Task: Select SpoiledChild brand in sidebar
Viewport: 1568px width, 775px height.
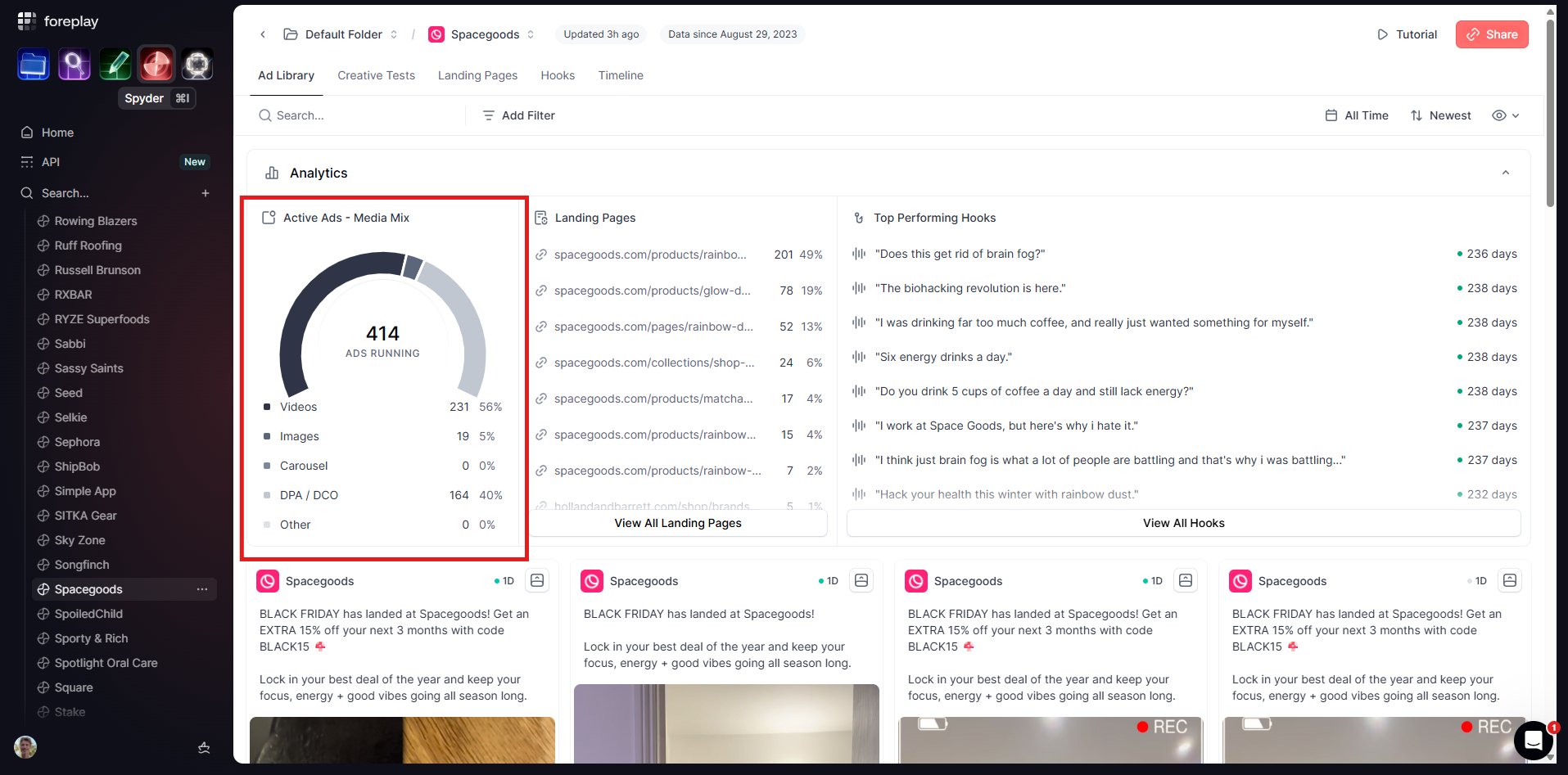Action: (x=88, y=614)
